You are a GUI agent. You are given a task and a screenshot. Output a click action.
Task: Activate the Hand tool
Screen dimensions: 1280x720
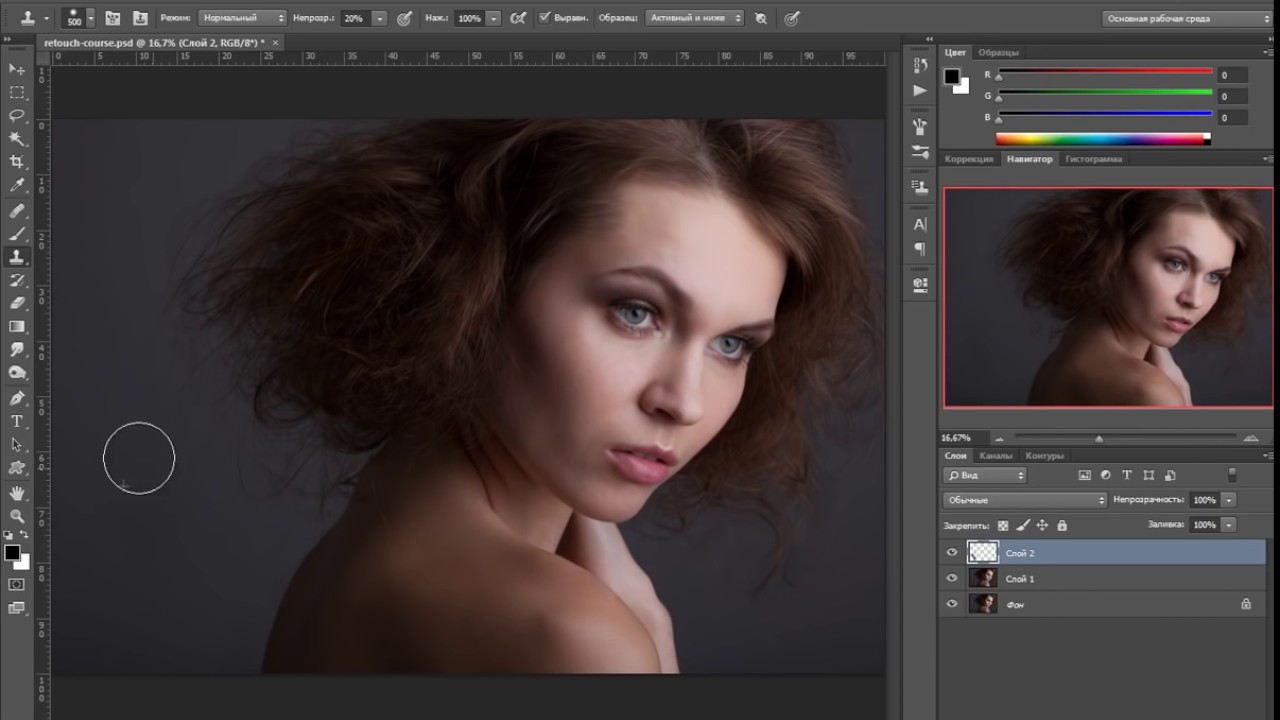tap(17, 493)
